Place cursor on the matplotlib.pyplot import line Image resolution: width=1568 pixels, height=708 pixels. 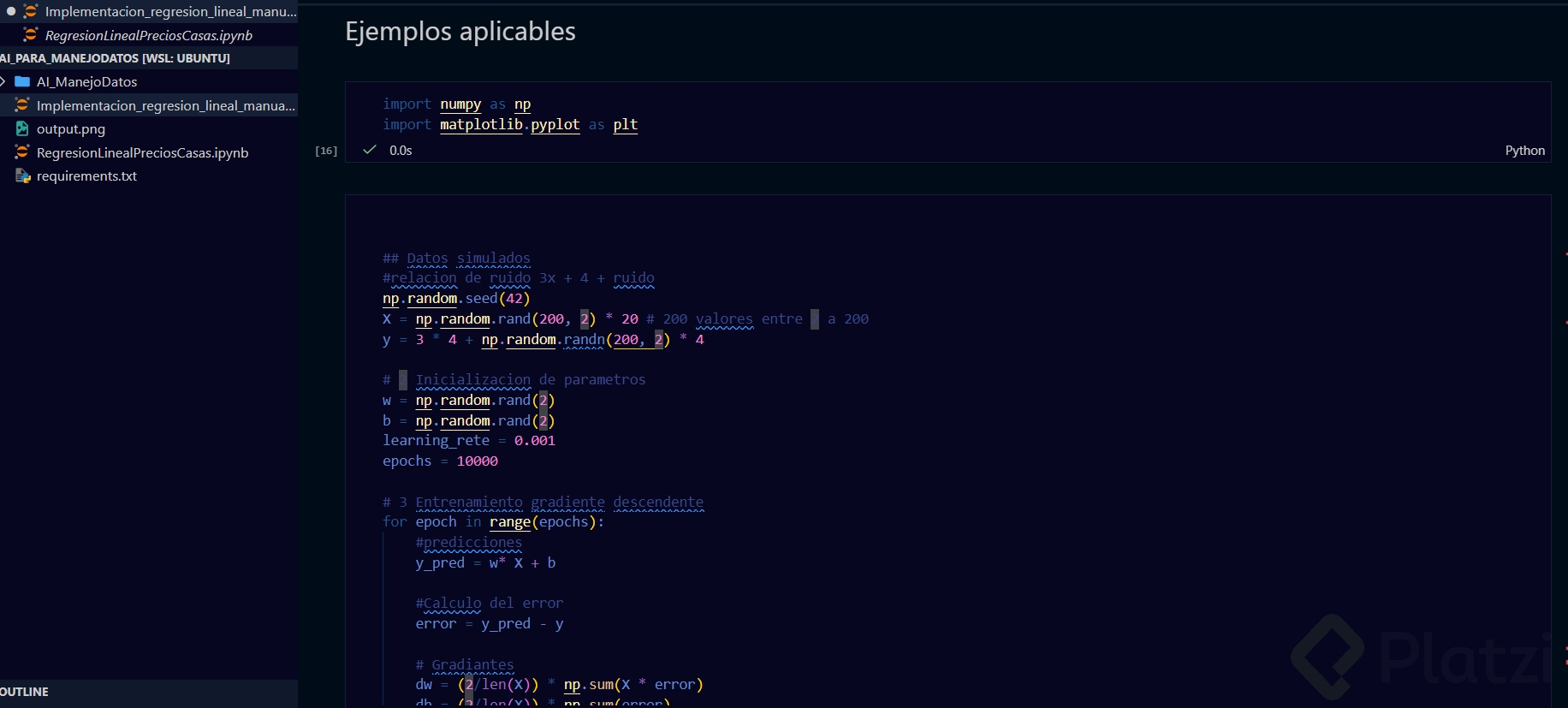pos(510,124)
